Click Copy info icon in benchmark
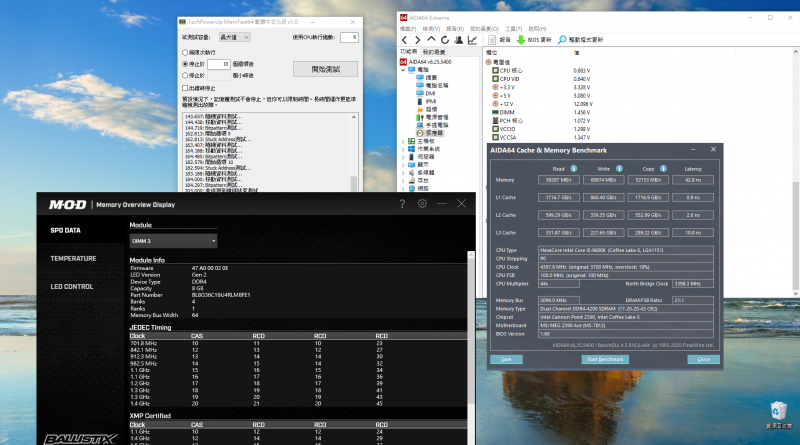800x445 pixels. 663,168
